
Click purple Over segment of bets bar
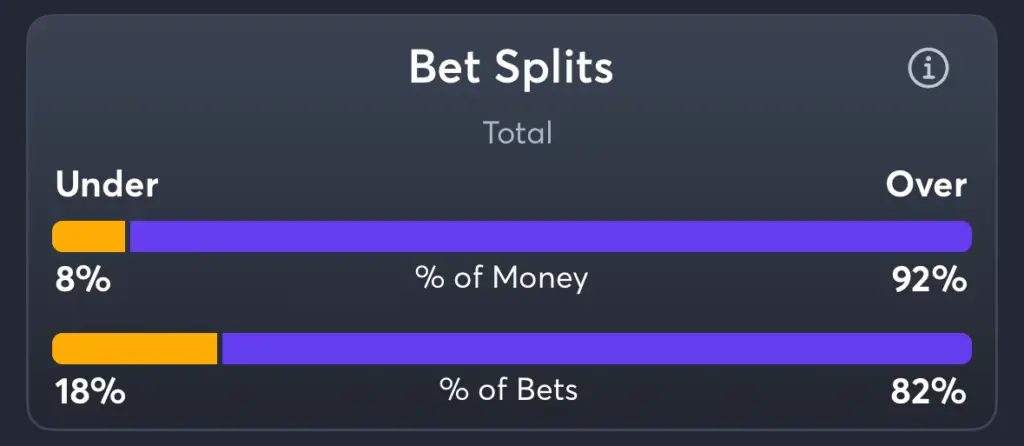tap(597, 349)
